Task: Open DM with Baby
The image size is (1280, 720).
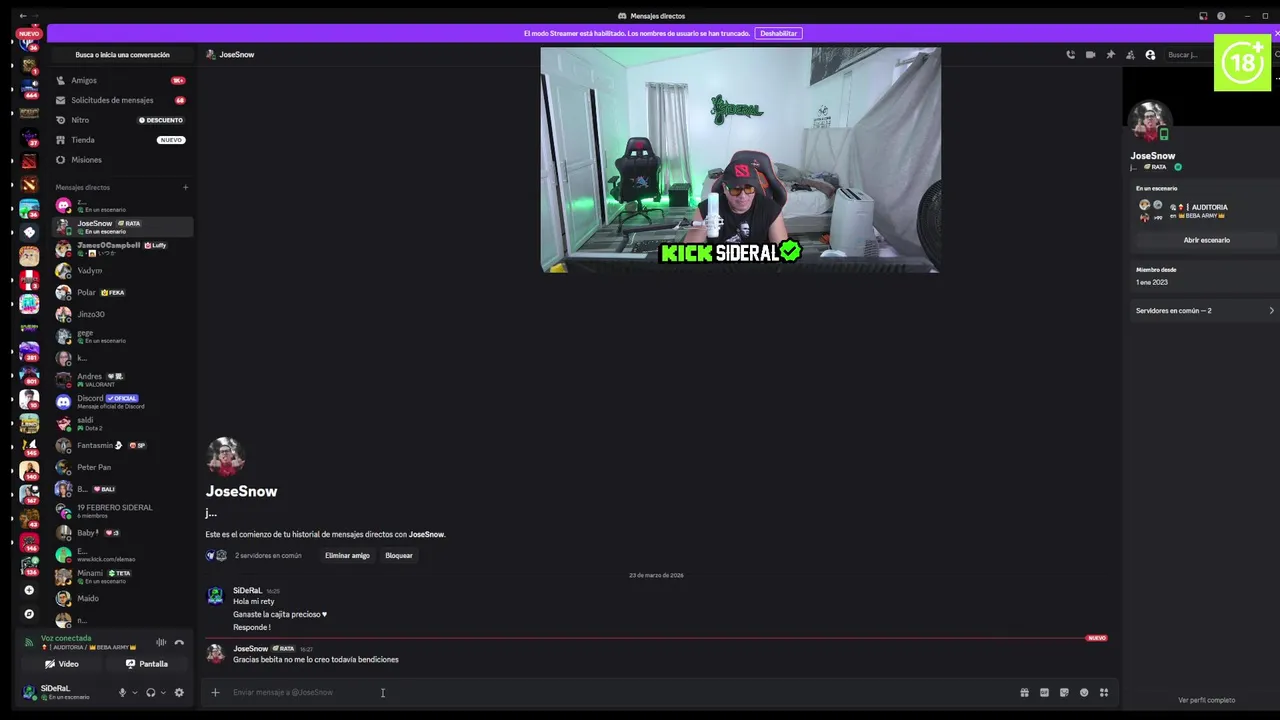Action: coord(121,533)
